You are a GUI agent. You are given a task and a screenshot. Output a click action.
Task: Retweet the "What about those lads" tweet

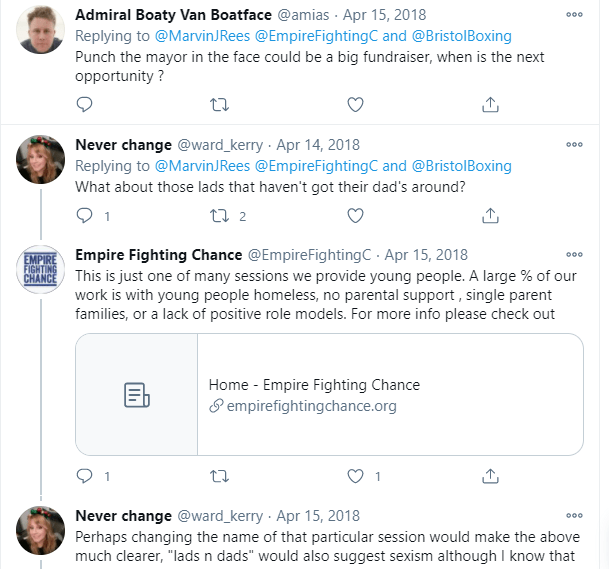(x=220, y=215)
